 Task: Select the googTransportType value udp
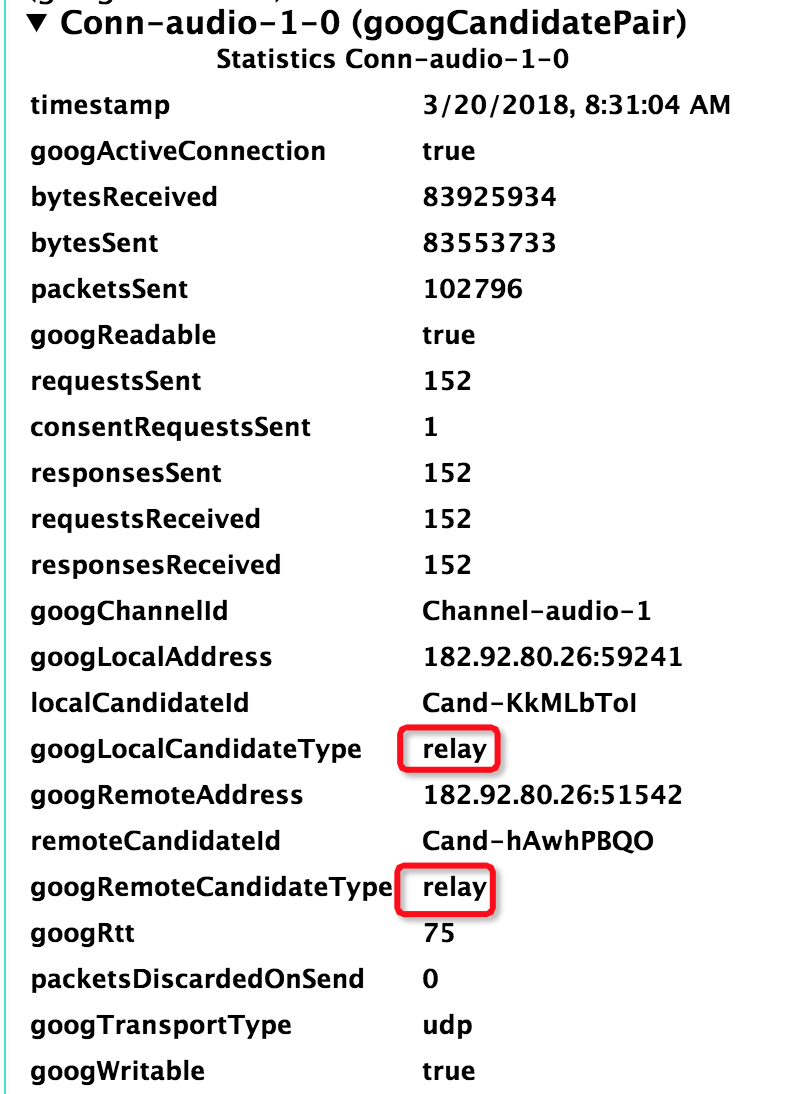pos(447,1026)
